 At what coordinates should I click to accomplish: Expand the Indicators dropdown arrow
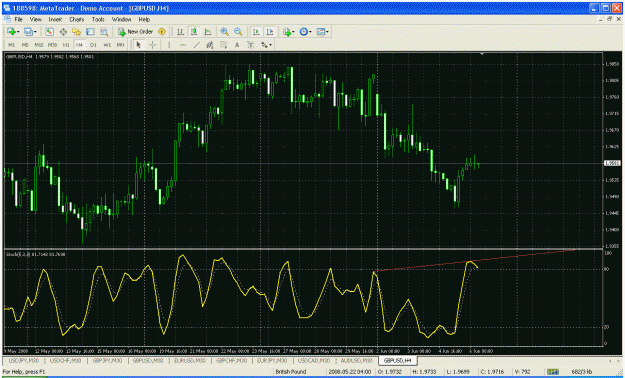(293, 32)
